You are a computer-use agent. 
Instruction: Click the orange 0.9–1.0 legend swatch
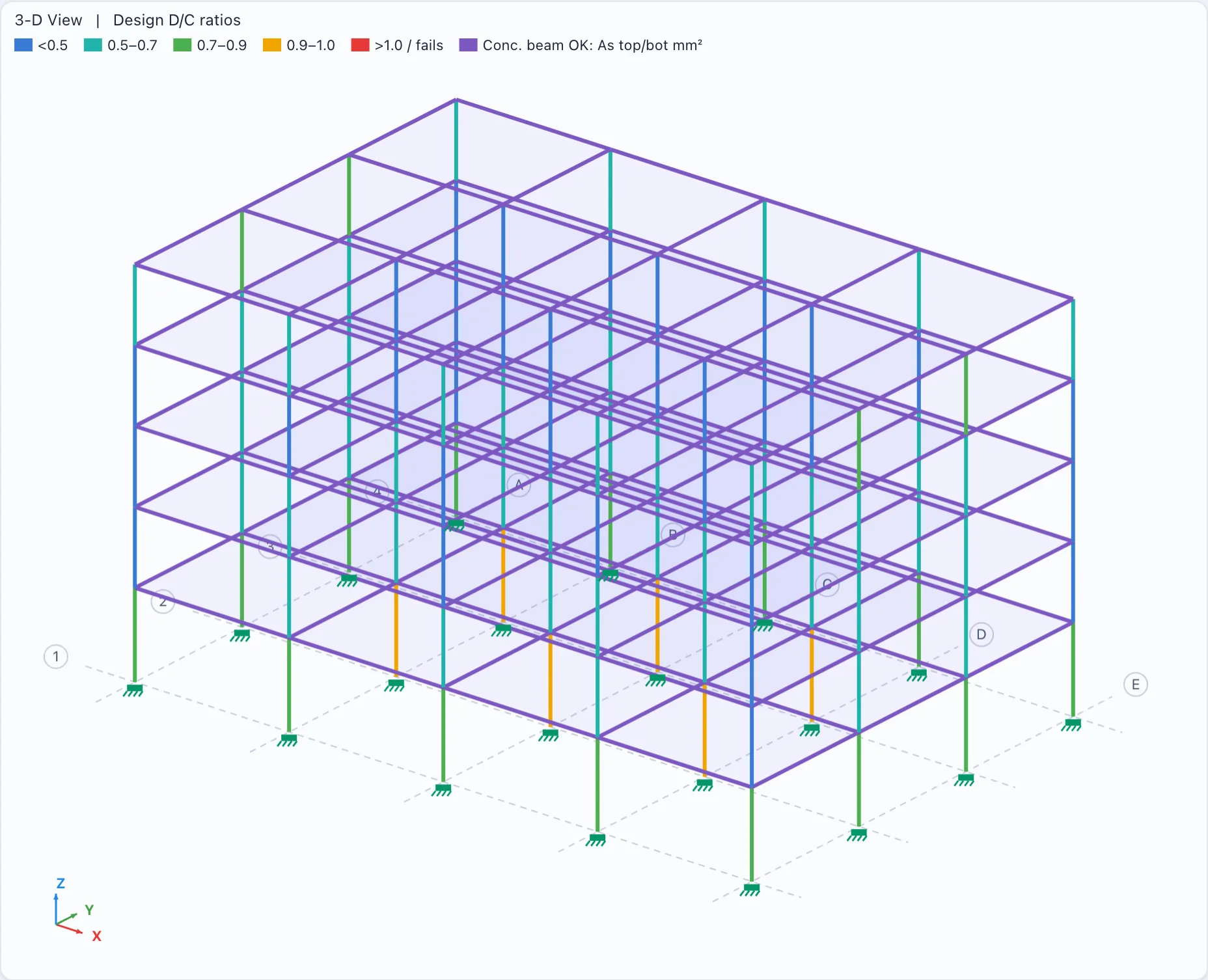[x=272, y=45]
